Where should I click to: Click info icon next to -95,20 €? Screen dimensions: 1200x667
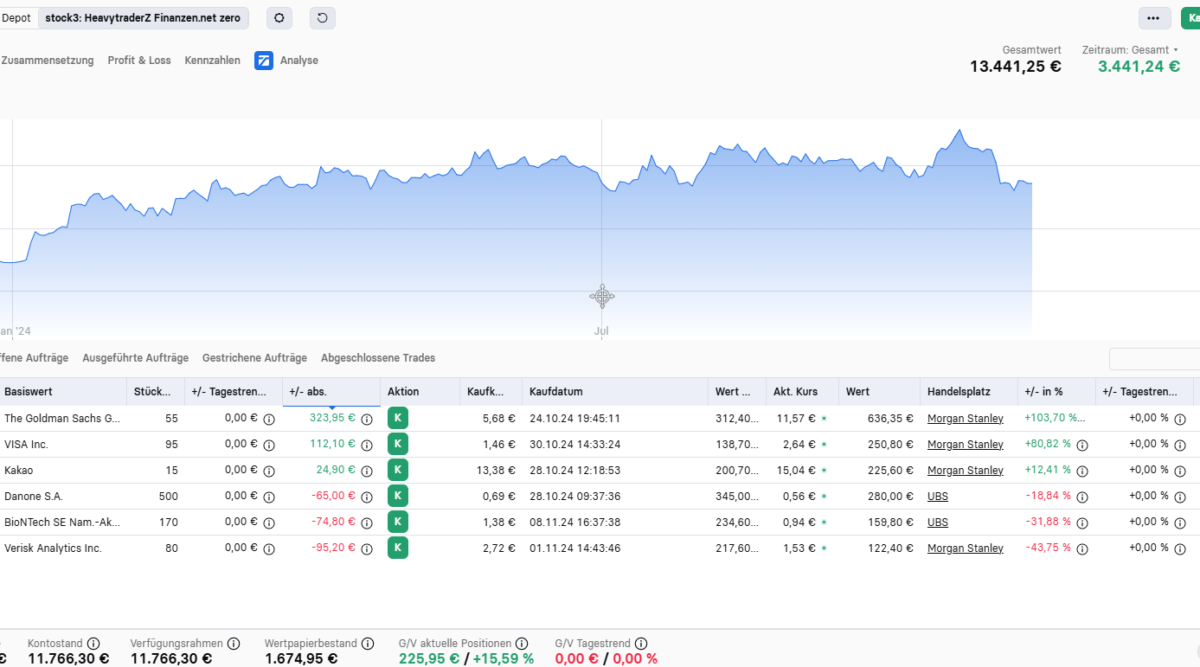click(367, 549)
